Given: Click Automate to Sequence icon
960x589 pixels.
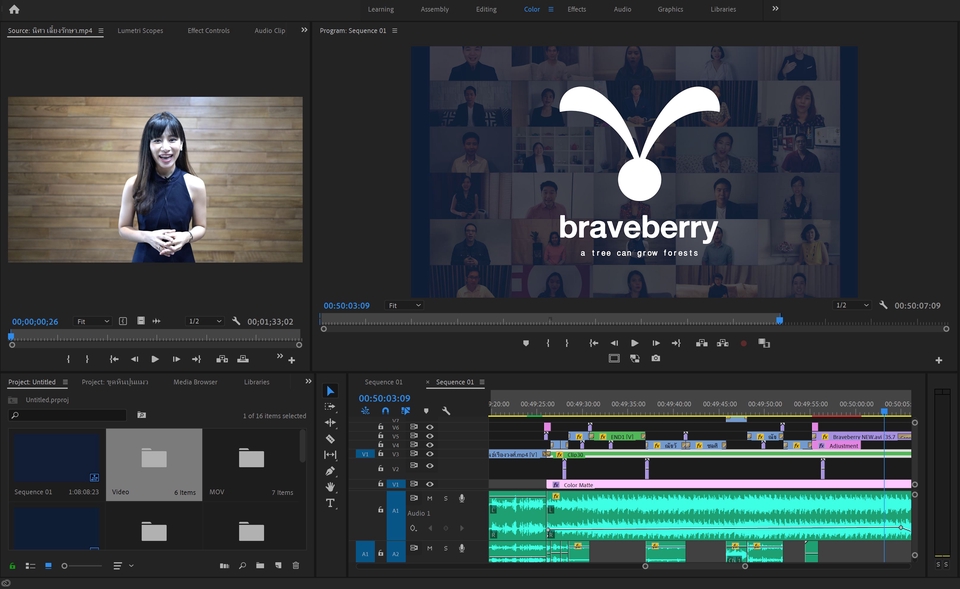Looking at the screenshot, I should click(x=224, y=565).
